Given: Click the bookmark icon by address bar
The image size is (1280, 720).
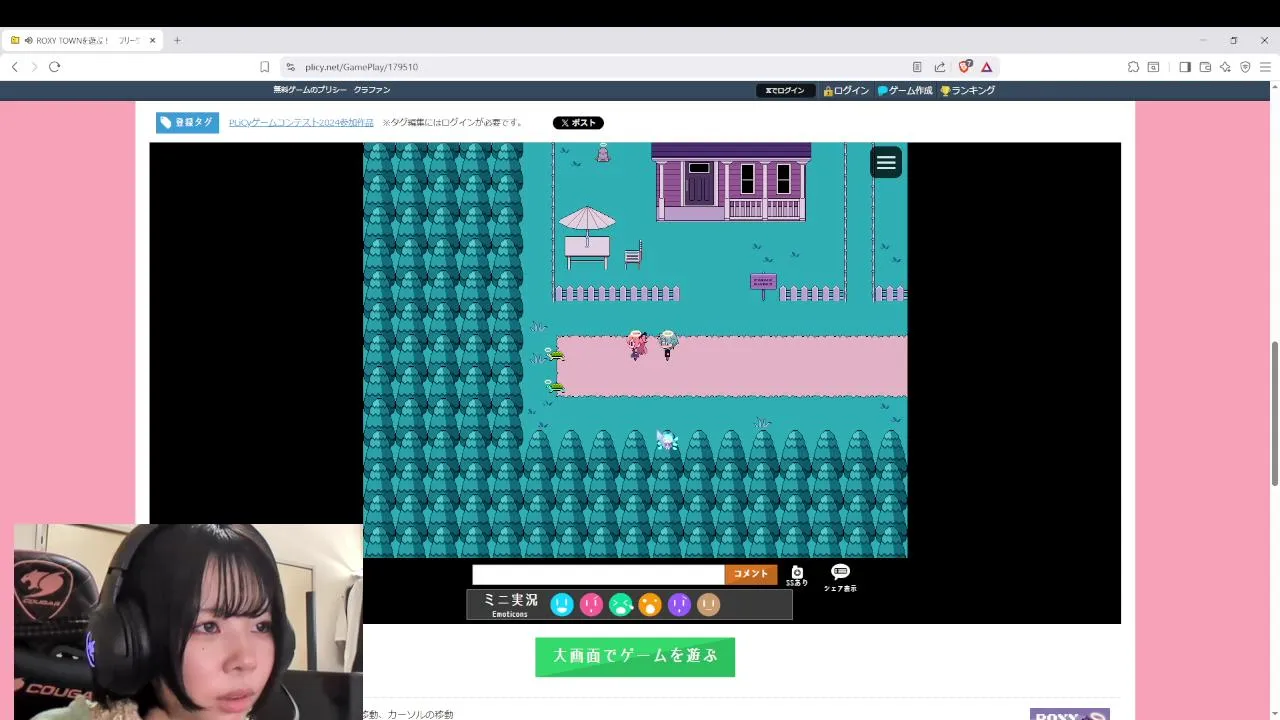Looking at the screenshot, I should [264, 67].
